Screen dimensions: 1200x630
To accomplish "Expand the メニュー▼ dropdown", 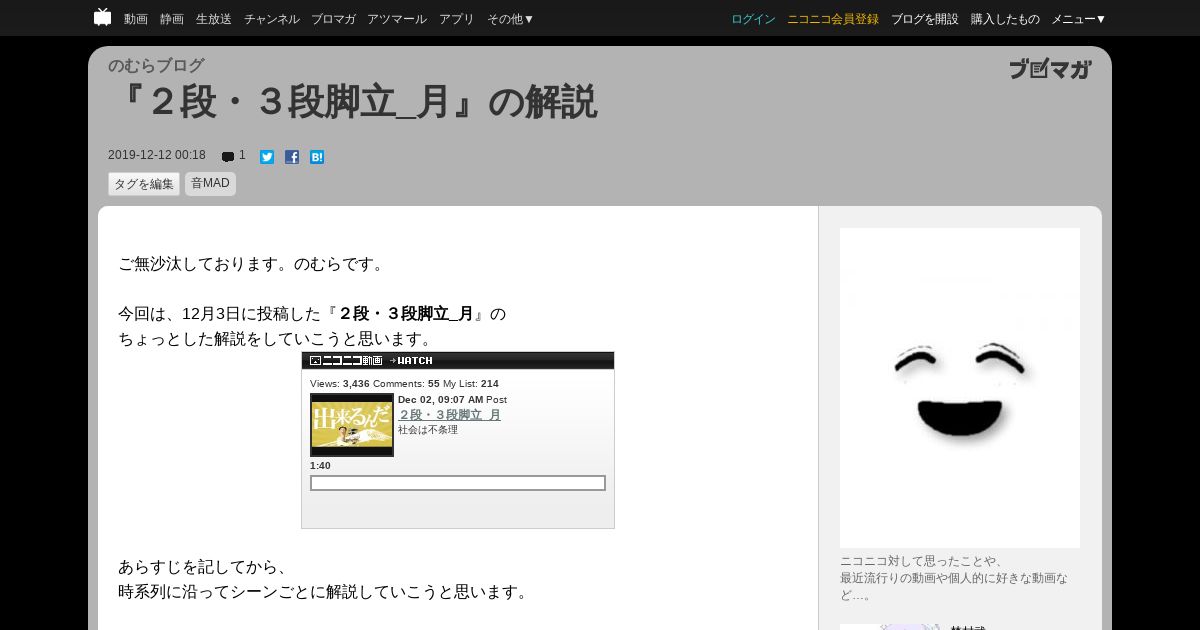I will tap(1079, 19).
